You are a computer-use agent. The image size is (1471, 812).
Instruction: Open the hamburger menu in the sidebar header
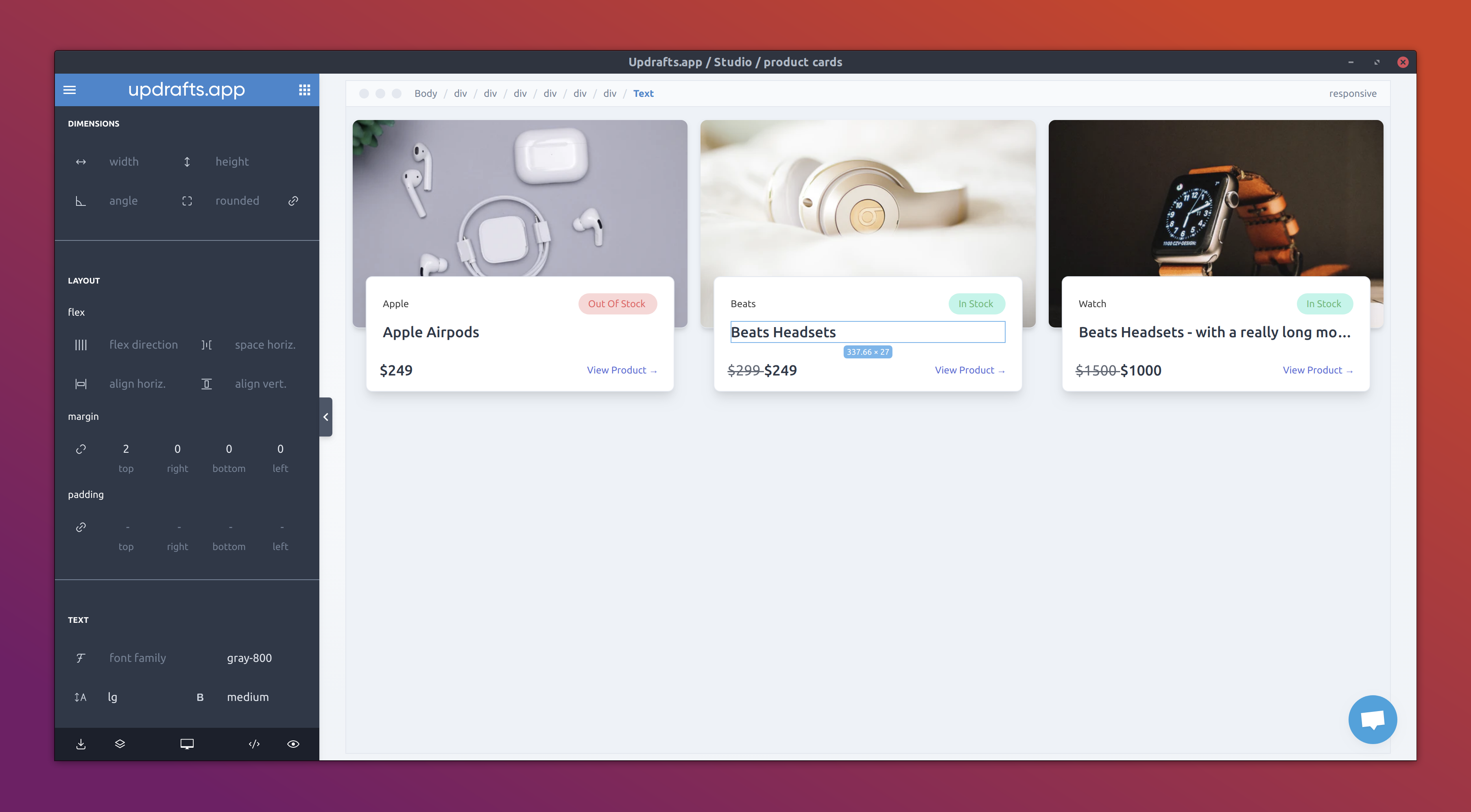point(70,89)
